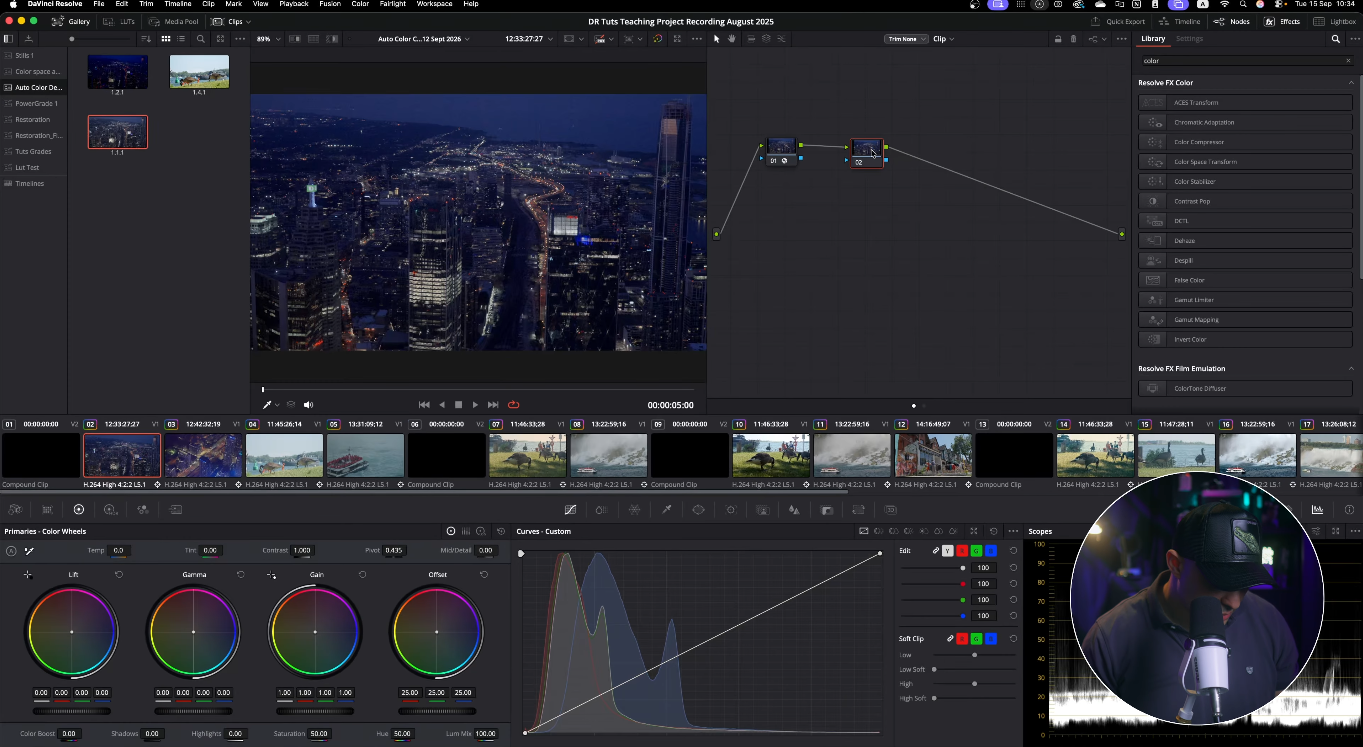Toggle curve channel ganging link
The image size is (1363, 747).
(x=936, y=551)
